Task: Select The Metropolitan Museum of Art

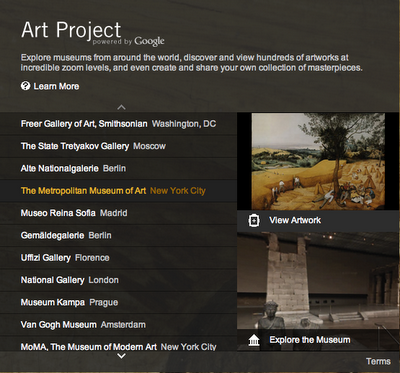Action: [118, 191]
